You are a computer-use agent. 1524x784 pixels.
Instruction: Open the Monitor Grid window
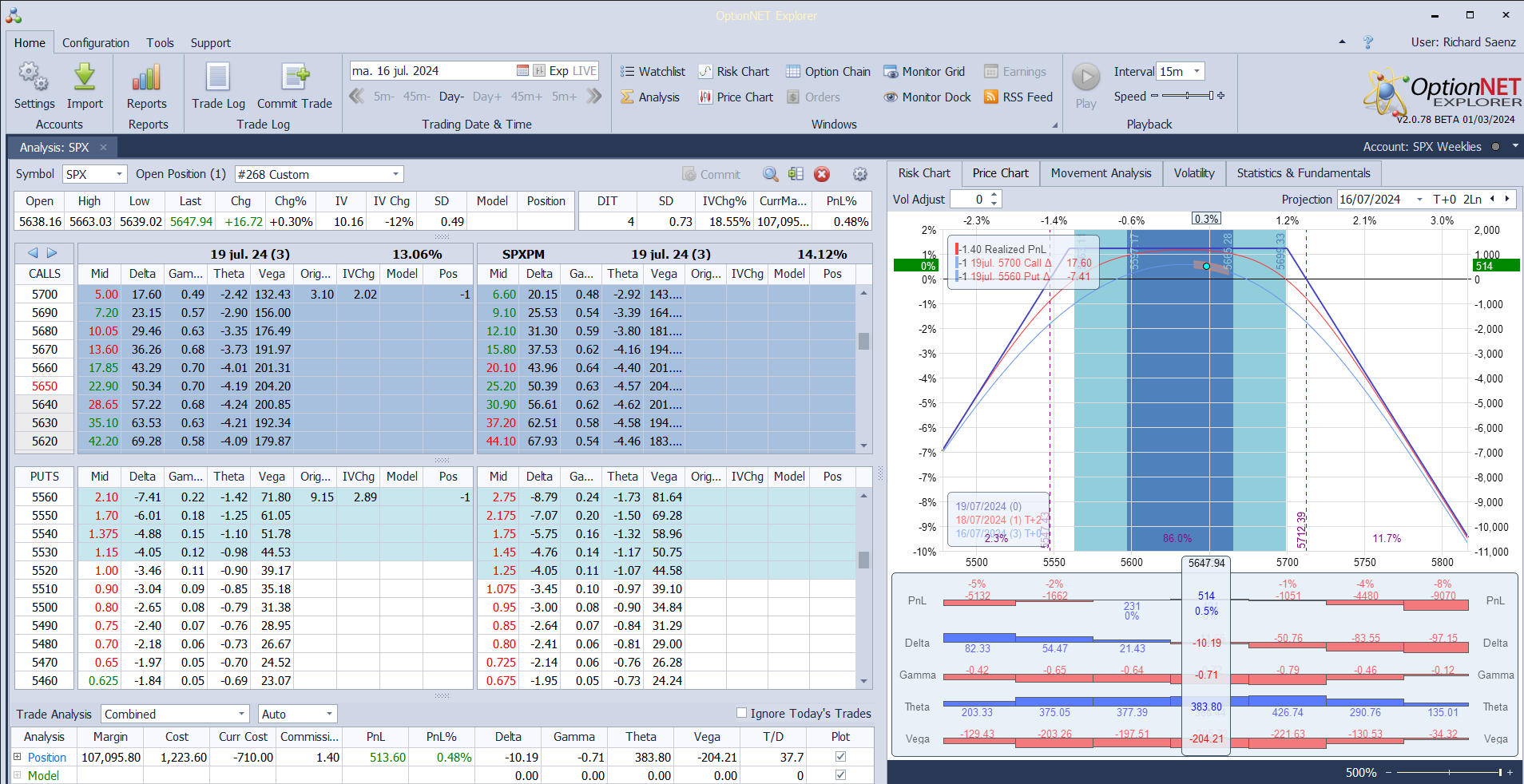(923, 72)
